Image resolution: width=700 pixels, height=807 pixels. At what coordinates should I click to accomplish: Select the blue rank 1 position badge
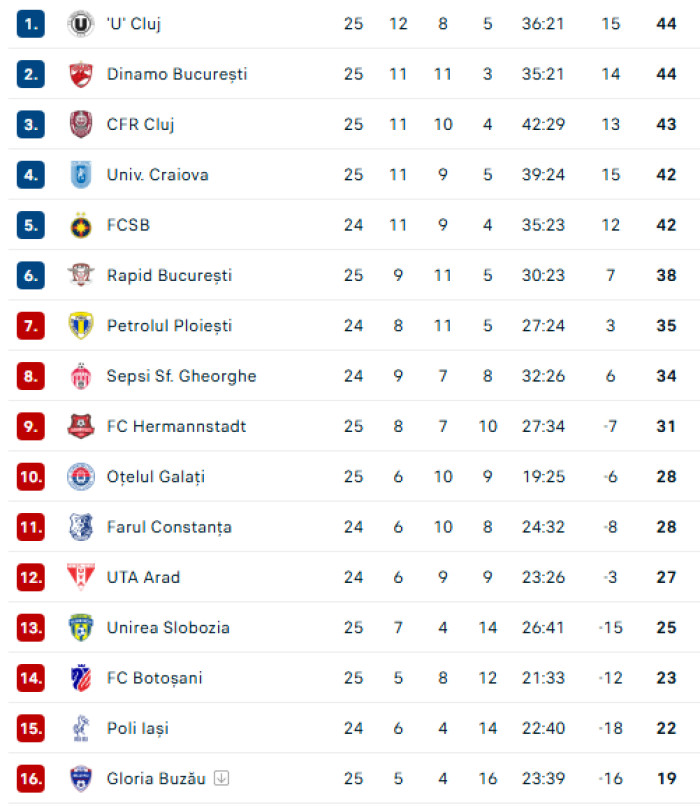(31, 24)
